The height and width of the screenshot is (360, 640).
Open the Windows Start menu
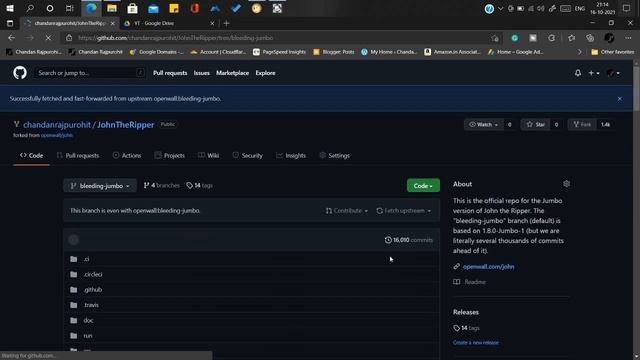pyautogui.click(x=10, y=8)
